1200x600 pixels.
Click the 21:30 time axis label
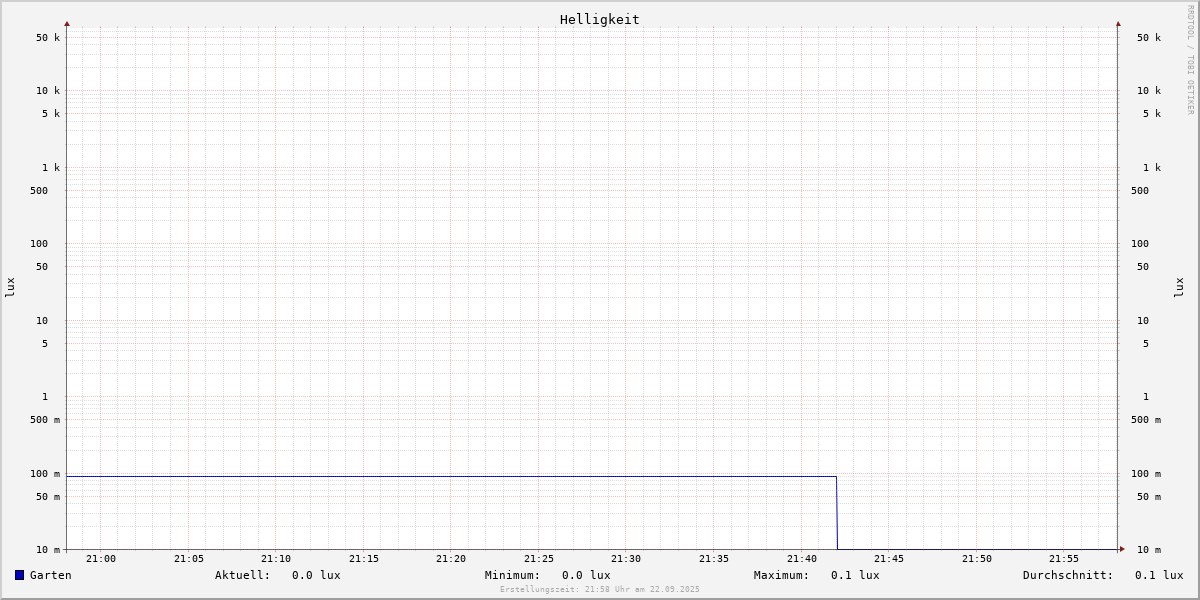tap(626, 559)
